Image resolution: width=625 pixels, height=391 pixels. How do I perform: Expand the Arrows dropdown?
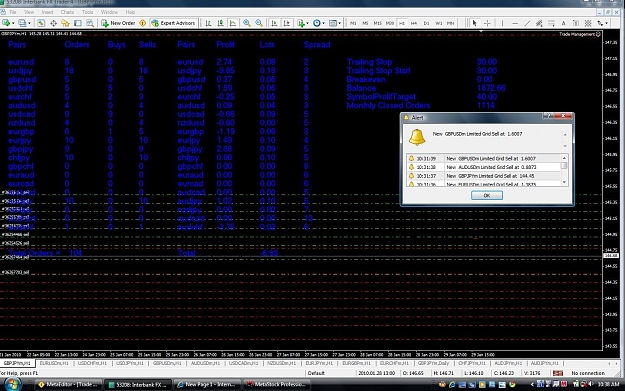606,23
